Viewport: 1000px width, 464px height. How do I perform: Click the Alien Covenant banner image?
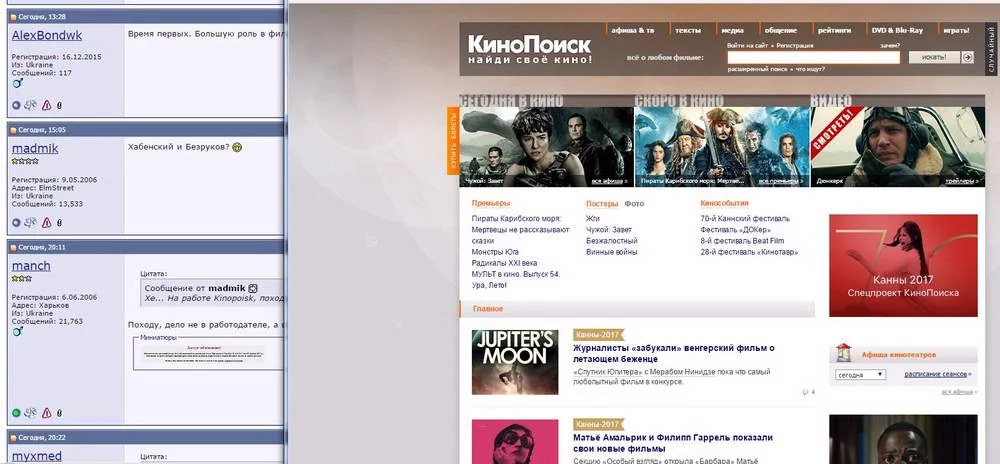547,147
